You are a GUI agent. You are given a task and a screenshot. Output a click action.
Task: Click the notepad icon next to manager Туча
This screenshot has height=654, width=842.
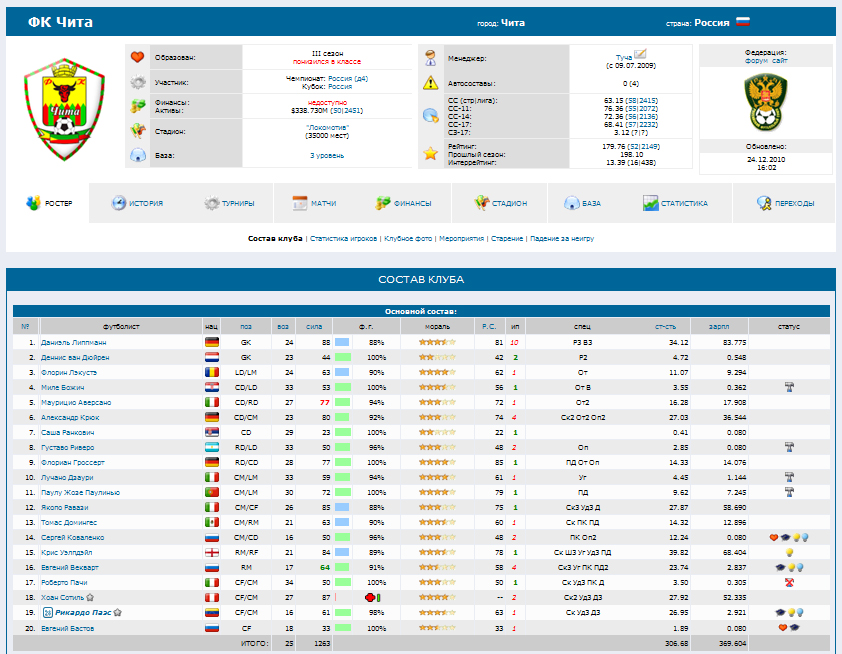point(640,54)
